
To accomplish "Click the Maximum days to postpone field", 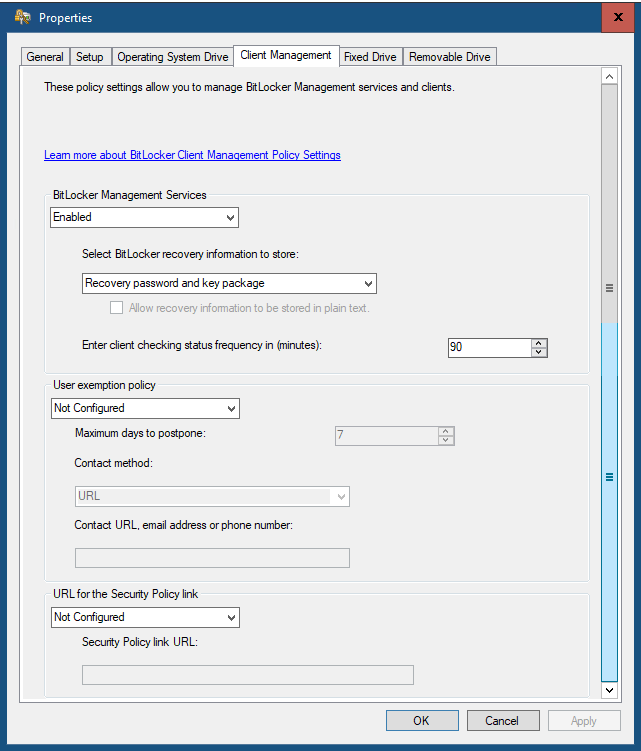I will [x=386, y=435].
